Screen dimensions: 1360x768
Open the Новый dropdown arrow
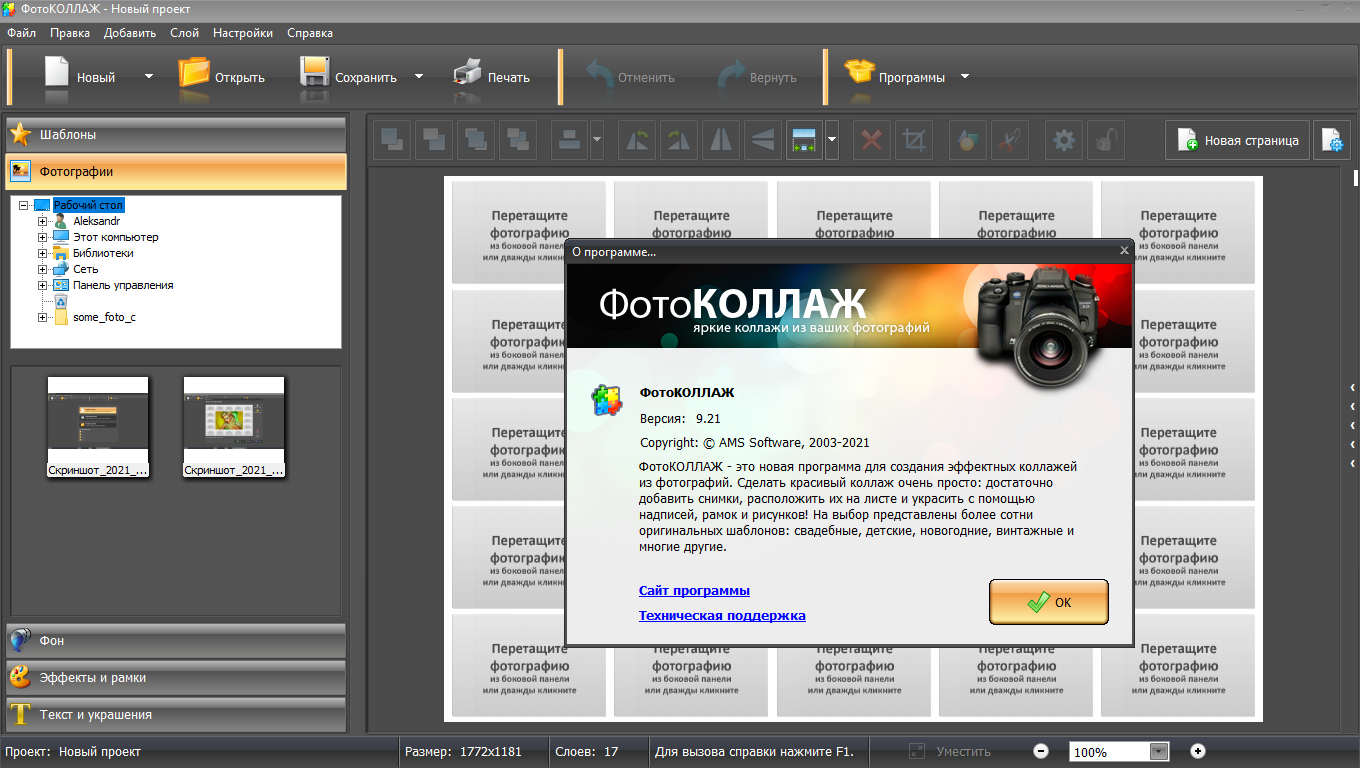pos(149,76)
